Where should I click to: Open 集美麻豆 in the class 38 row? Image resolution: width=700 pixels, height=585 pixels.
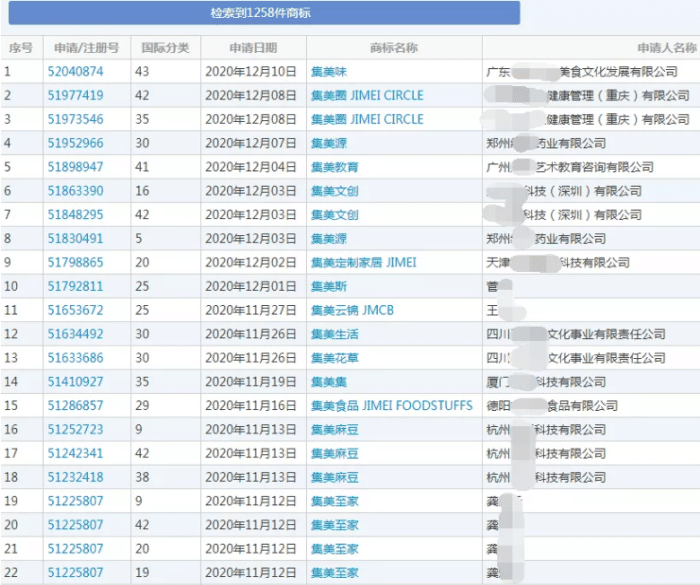[x=334, y=477]
